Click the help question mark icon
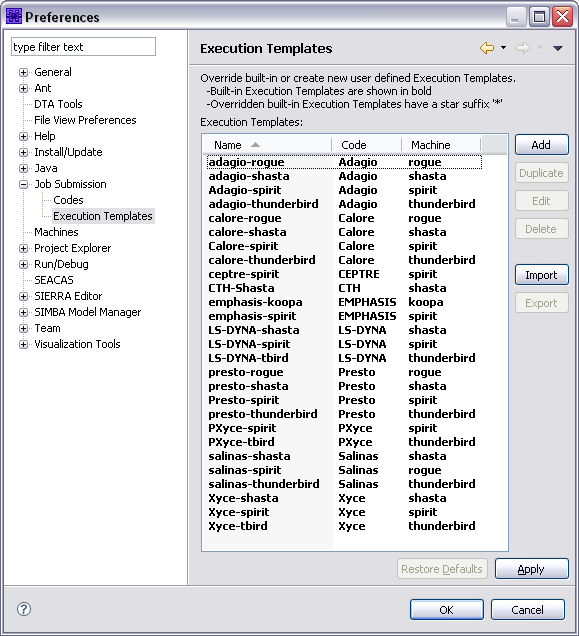The height and width of the screenshot is (636, 579). (x=24, y=609)
